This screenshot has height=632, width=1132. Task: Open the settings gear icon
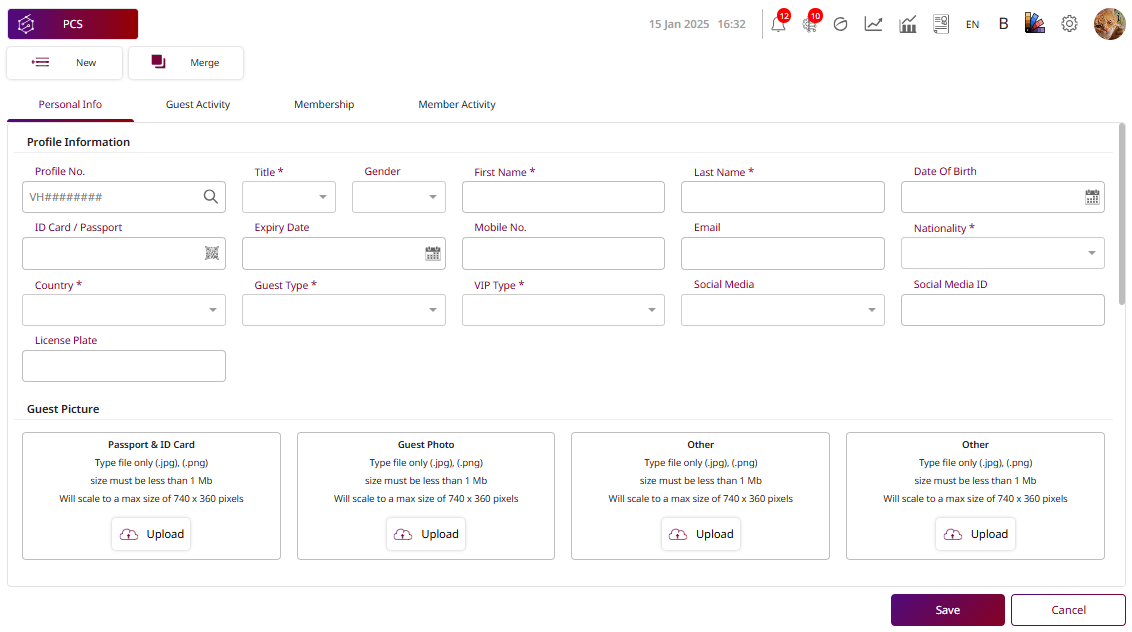click(1069, 24)
